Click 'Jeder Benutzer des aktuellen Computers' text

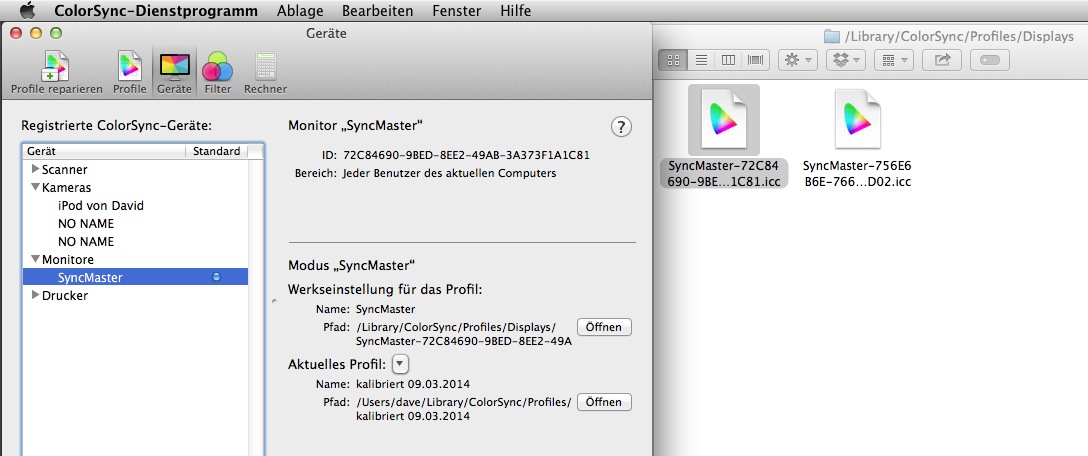450,174
